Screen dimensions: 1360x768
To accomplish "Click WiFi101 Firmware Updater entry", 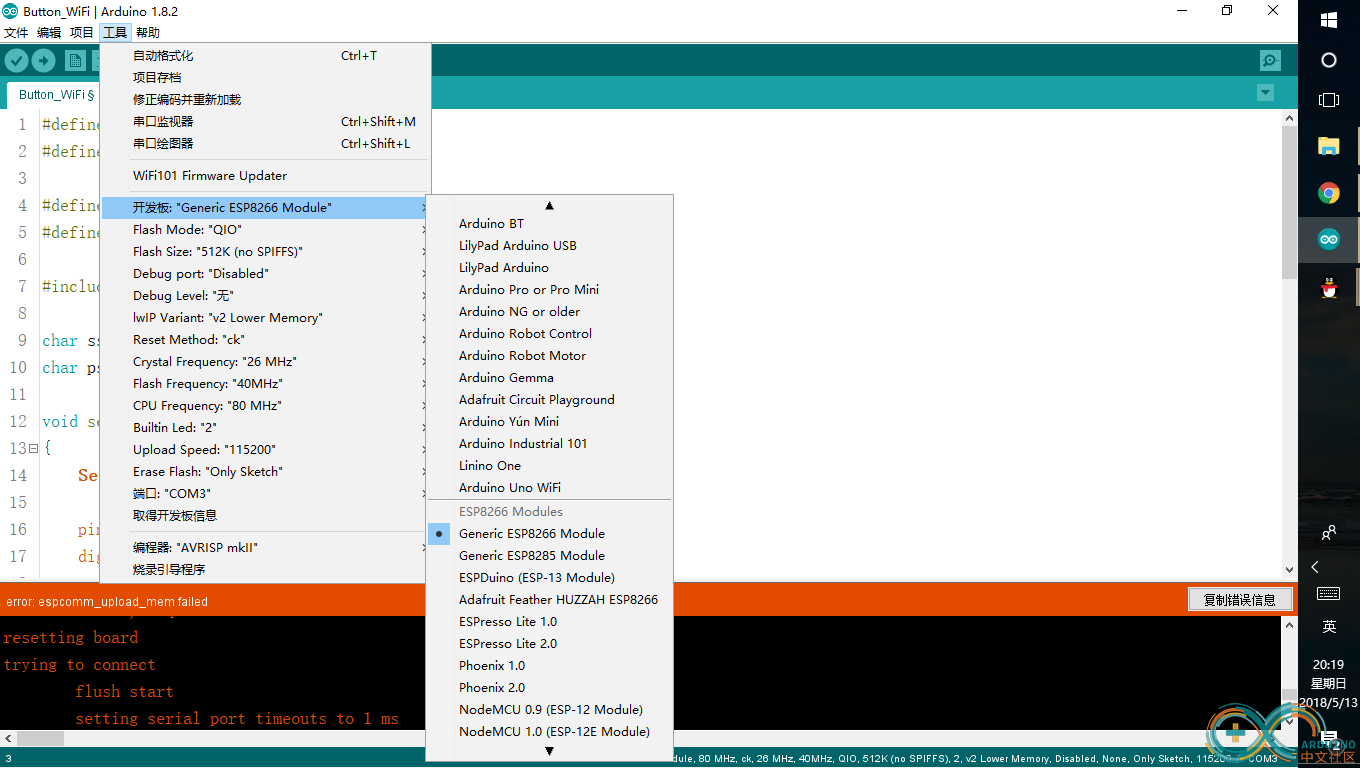I will coord(266,176).
